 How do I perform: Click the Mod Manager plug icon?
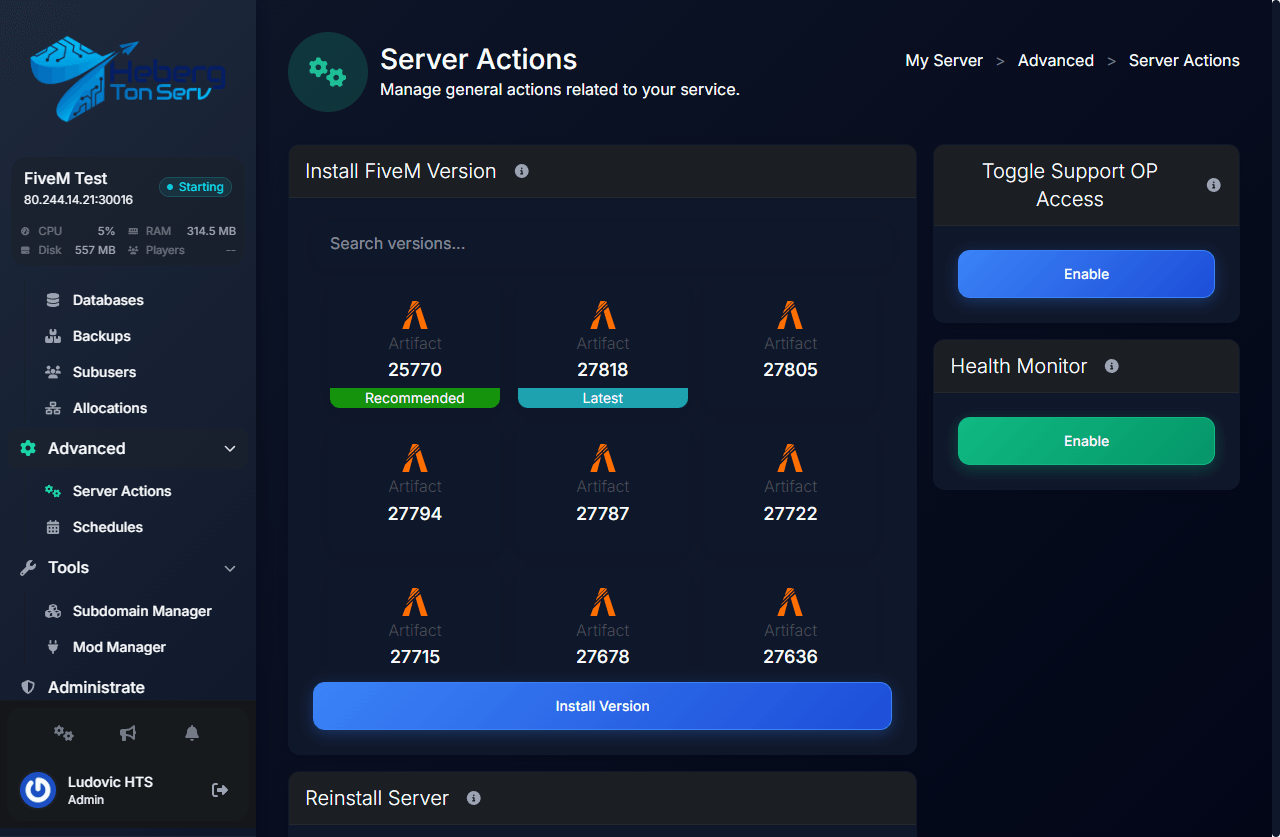coord(53,647)
